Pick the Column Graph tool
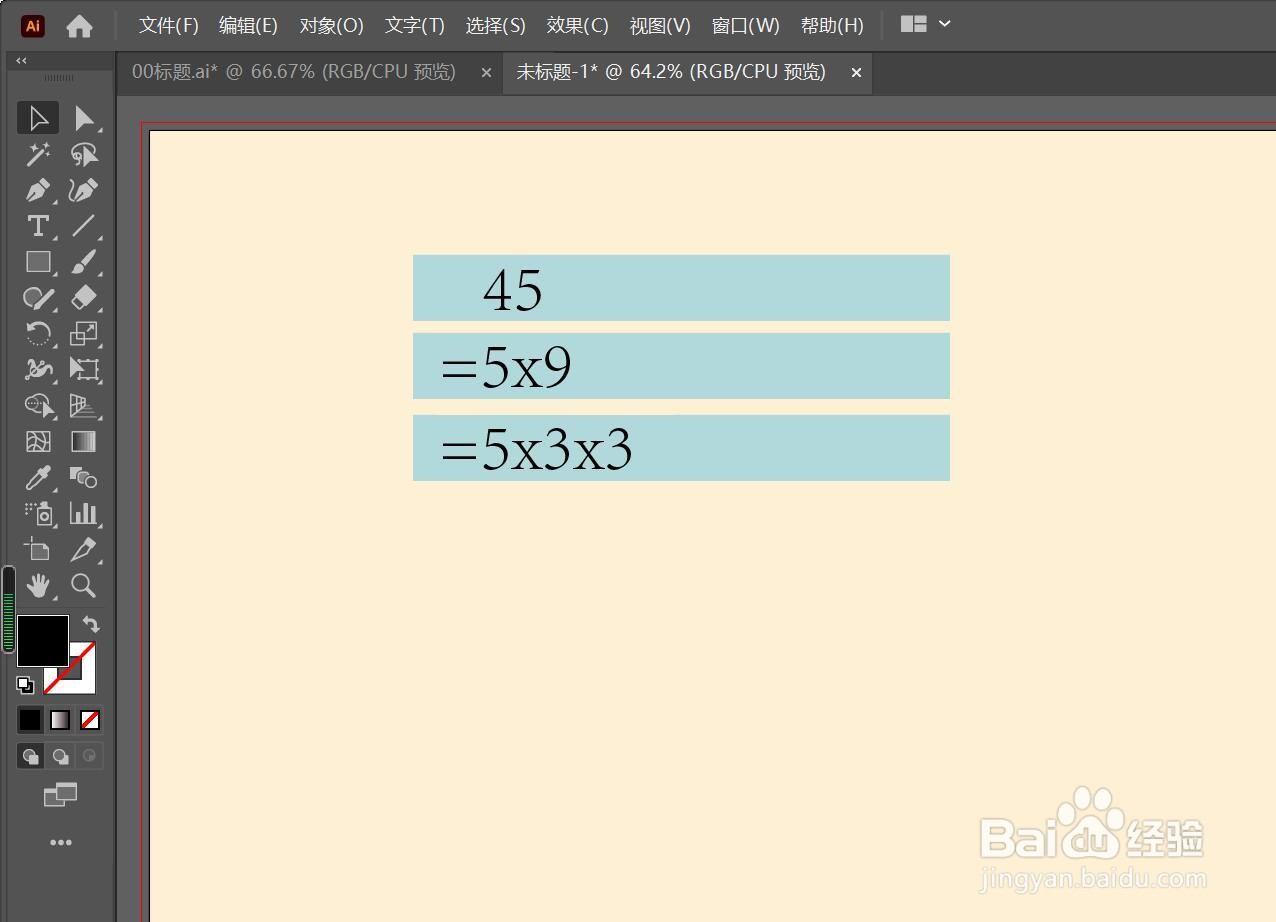The image size is (1276, 922). click(84, 514)
